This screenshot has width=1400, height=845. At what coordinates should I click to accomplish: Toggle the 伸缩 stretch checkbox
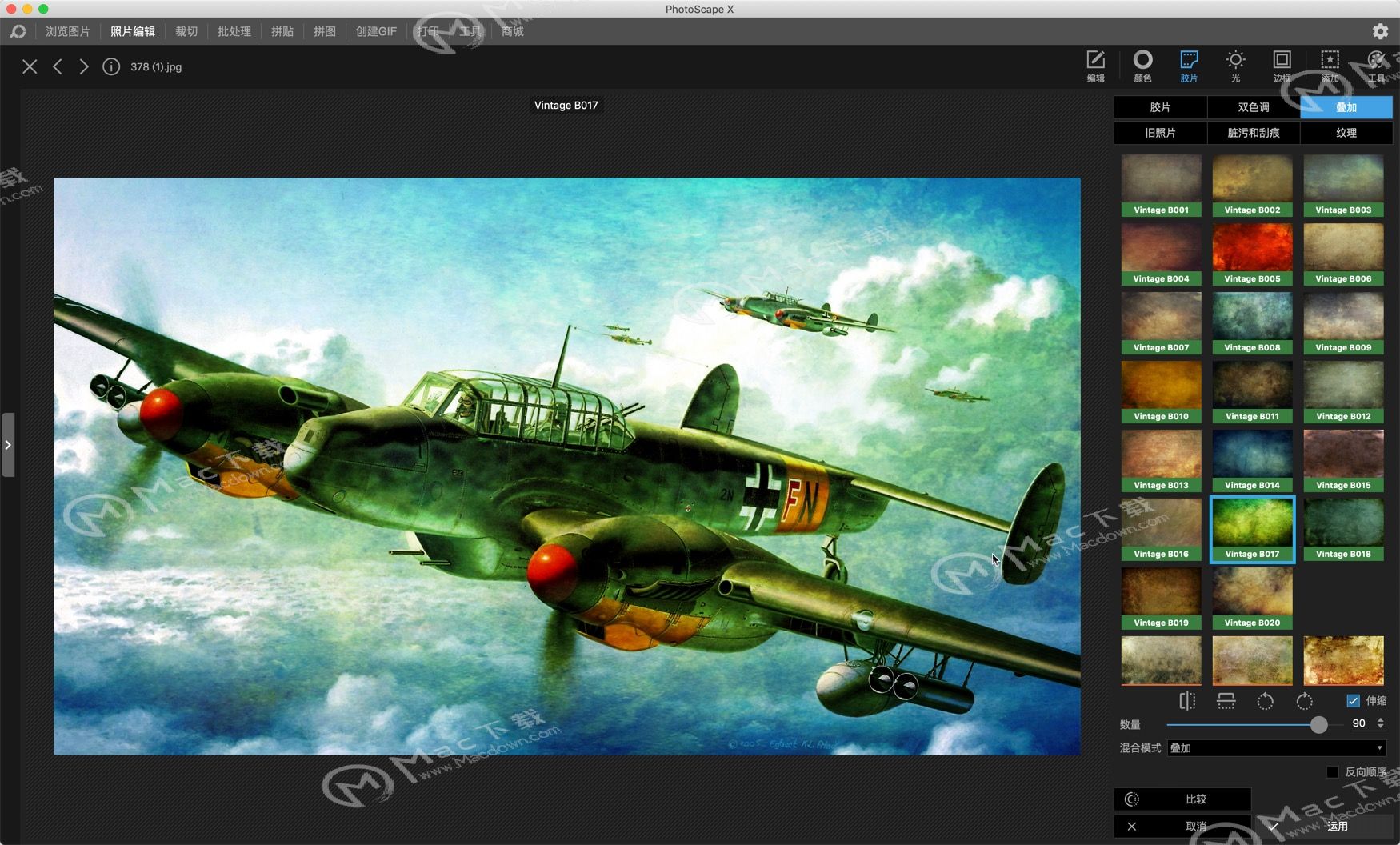(1353, 700)
